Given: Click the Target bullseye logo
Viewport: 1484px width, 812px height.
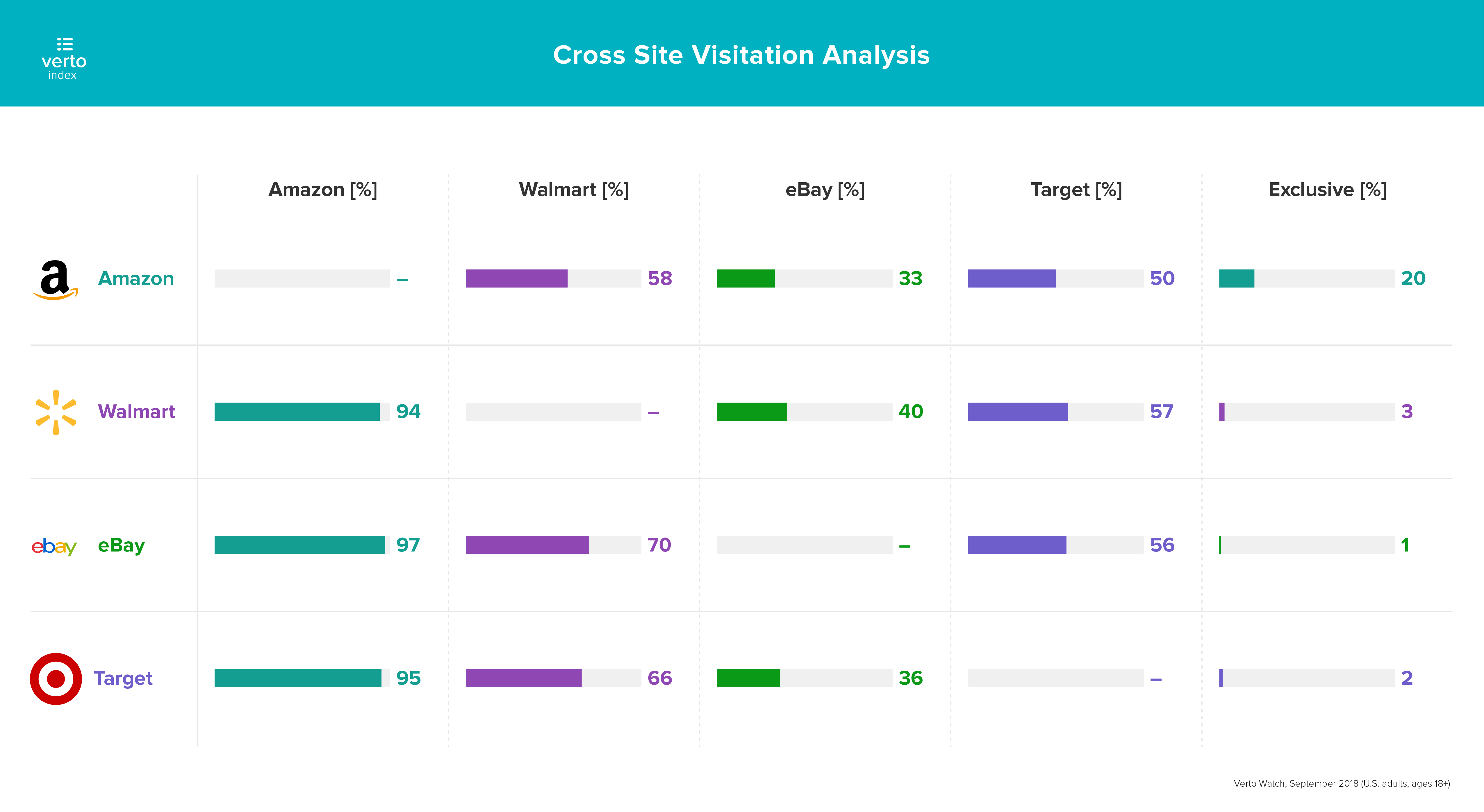Looking at the screenshot, I should [56, 678].
